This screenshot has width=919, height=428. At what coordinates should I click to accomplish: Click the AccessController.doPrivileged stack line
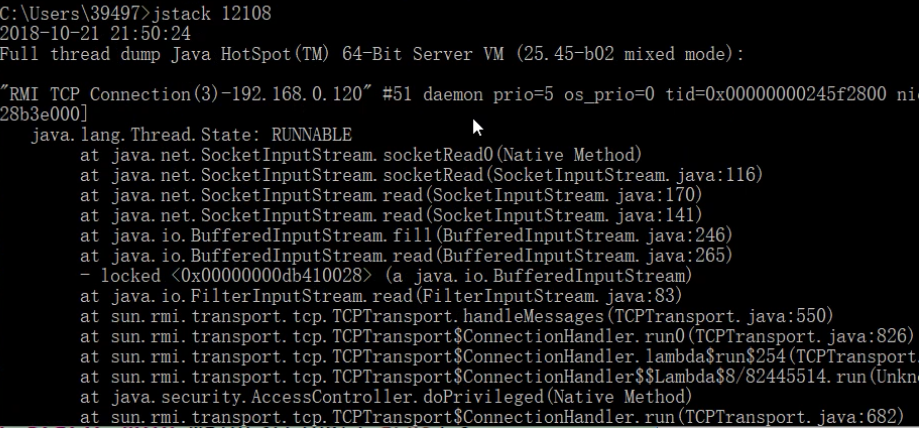386,397
